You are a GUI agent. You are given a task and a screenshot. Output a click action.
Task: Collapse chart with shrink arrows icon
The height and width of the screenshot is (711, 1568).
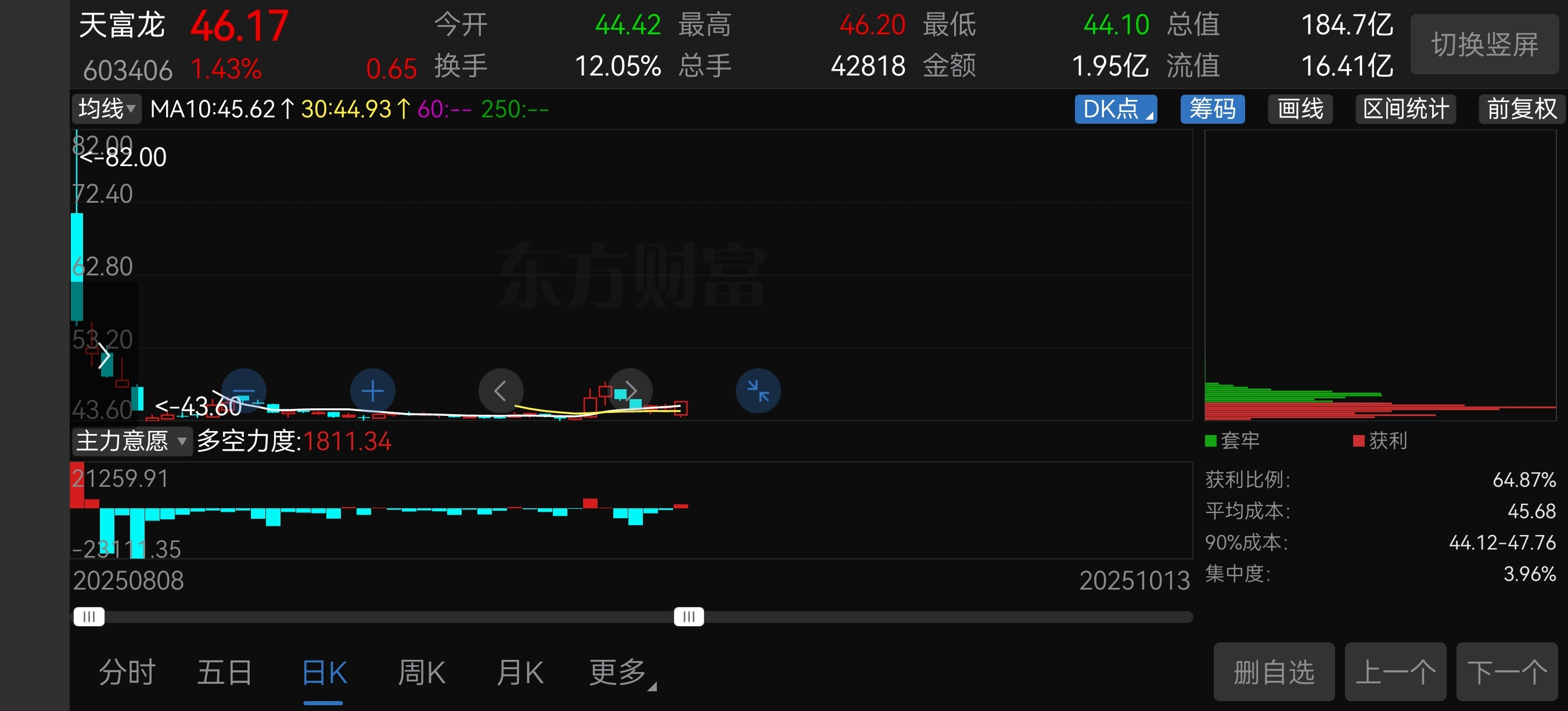tap(758, 391)
